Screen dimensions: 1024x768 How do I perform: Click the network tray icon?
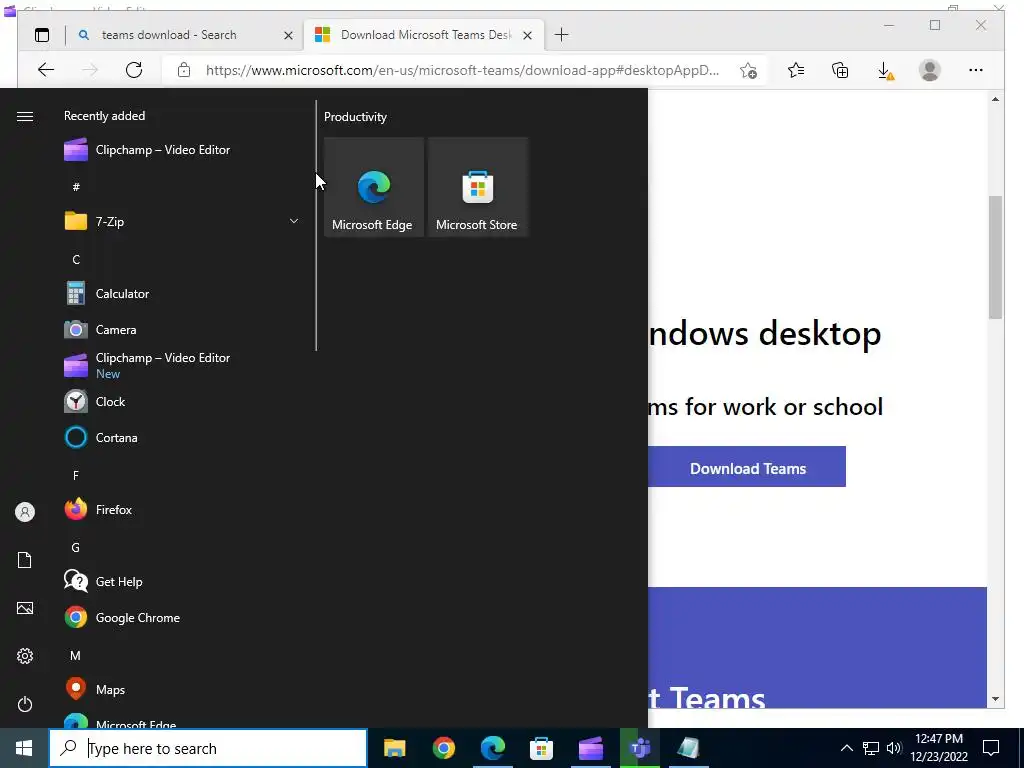[871, 748]
